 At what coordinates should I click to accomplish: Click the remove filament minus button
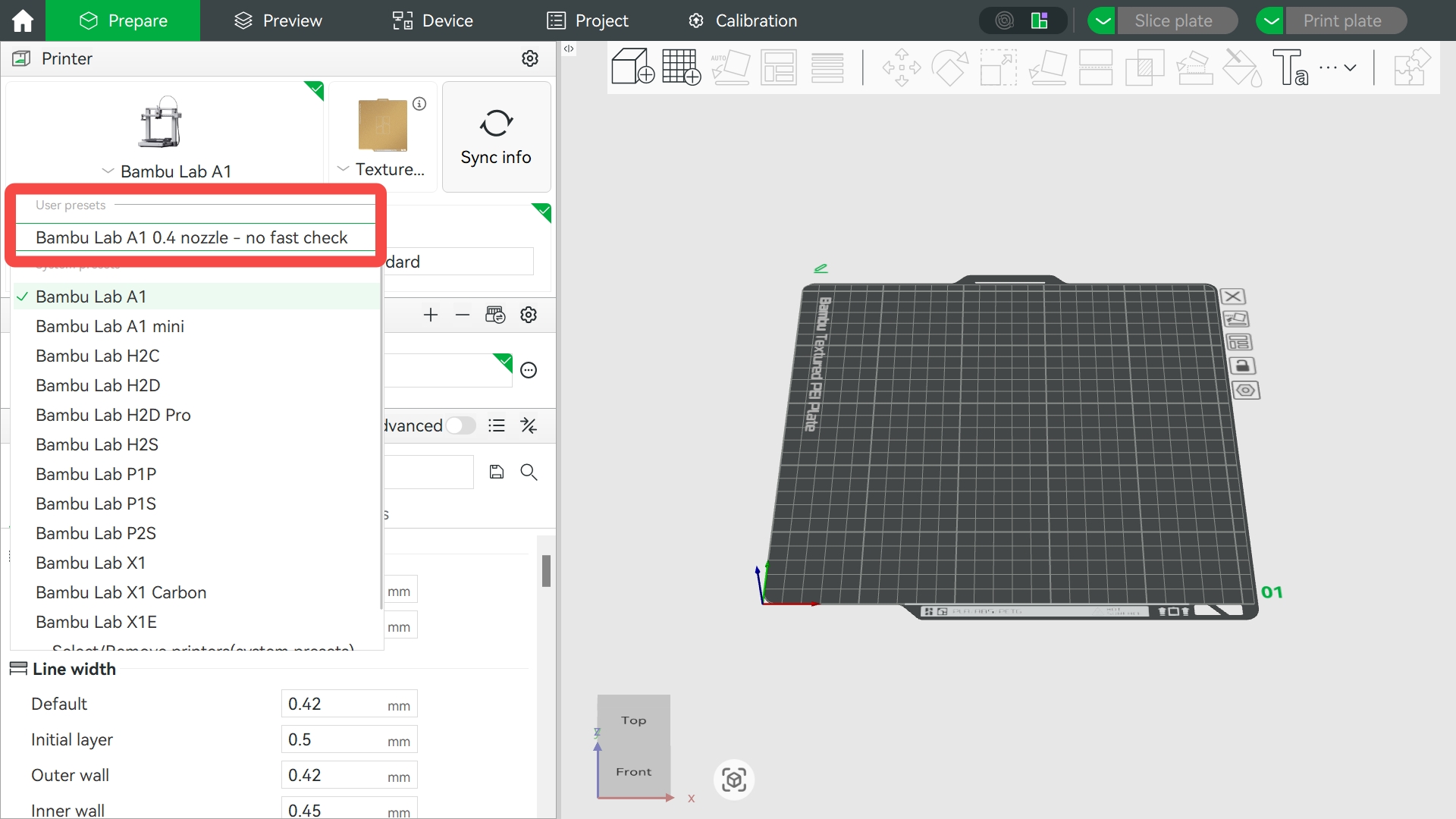(463, 315)
